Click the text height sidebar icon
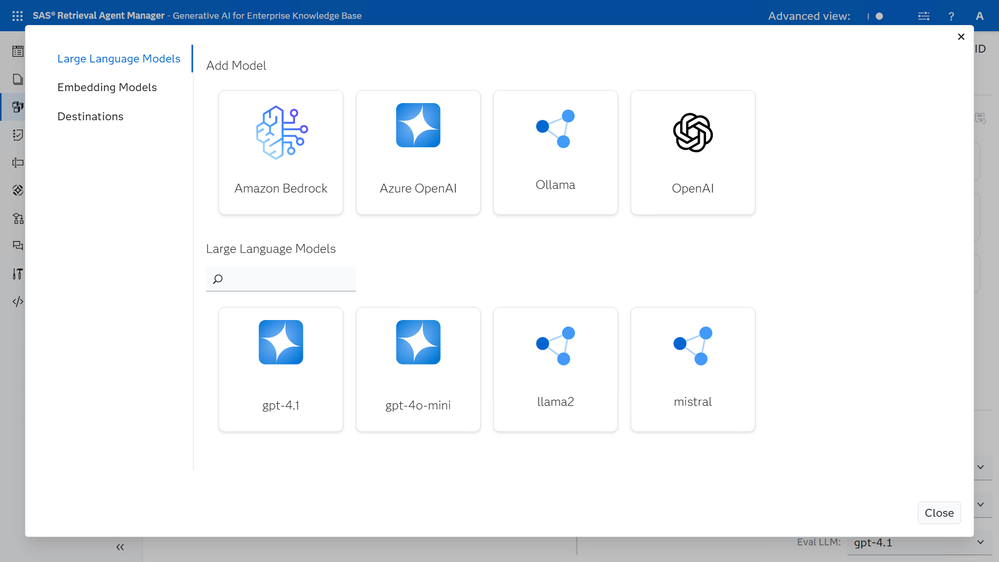 pyautogui.click(x=18, y=274)
